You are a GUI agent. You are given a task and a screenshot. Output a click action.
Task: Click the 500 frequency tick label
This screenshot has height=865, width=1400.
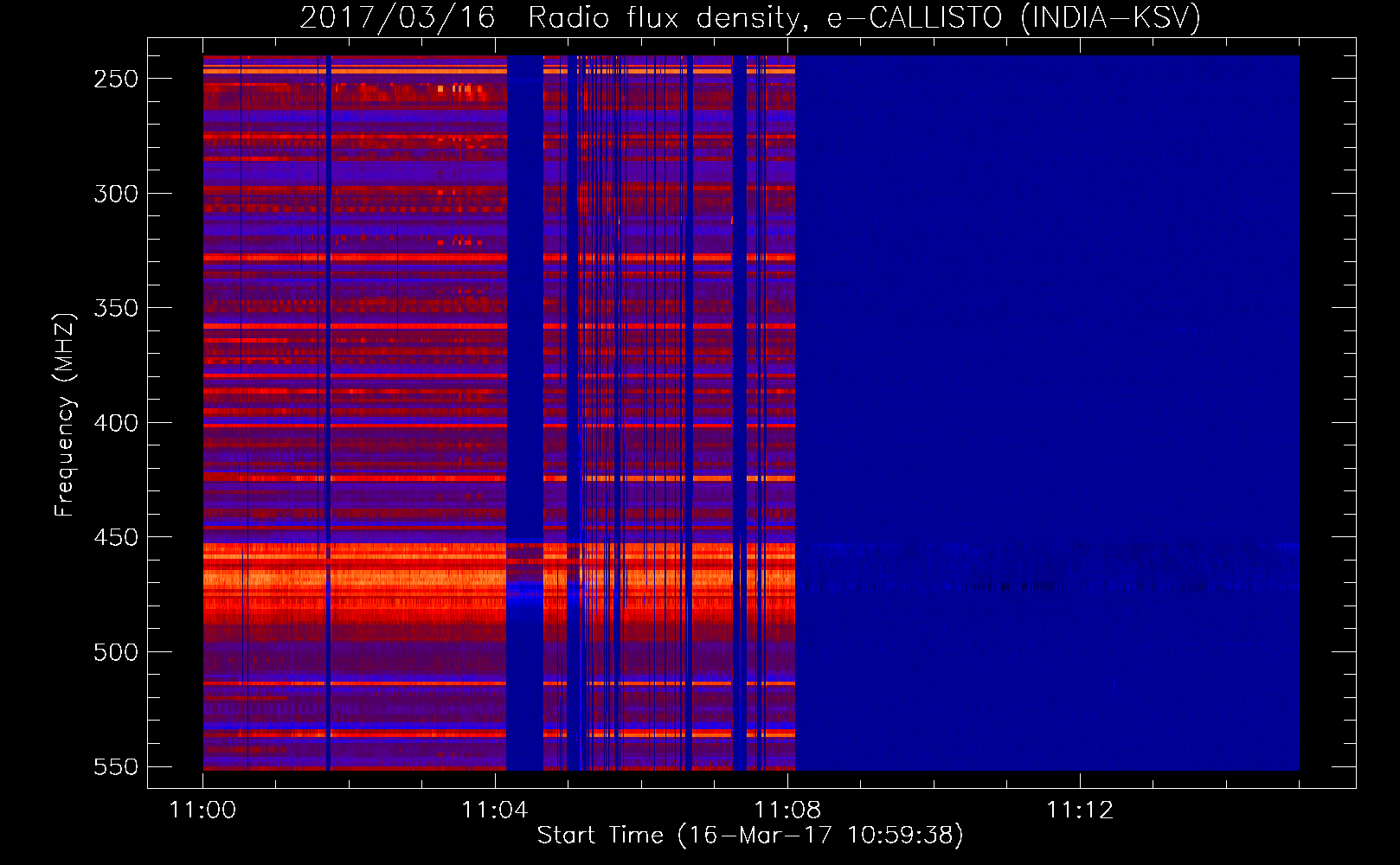[x=116, y=652]
